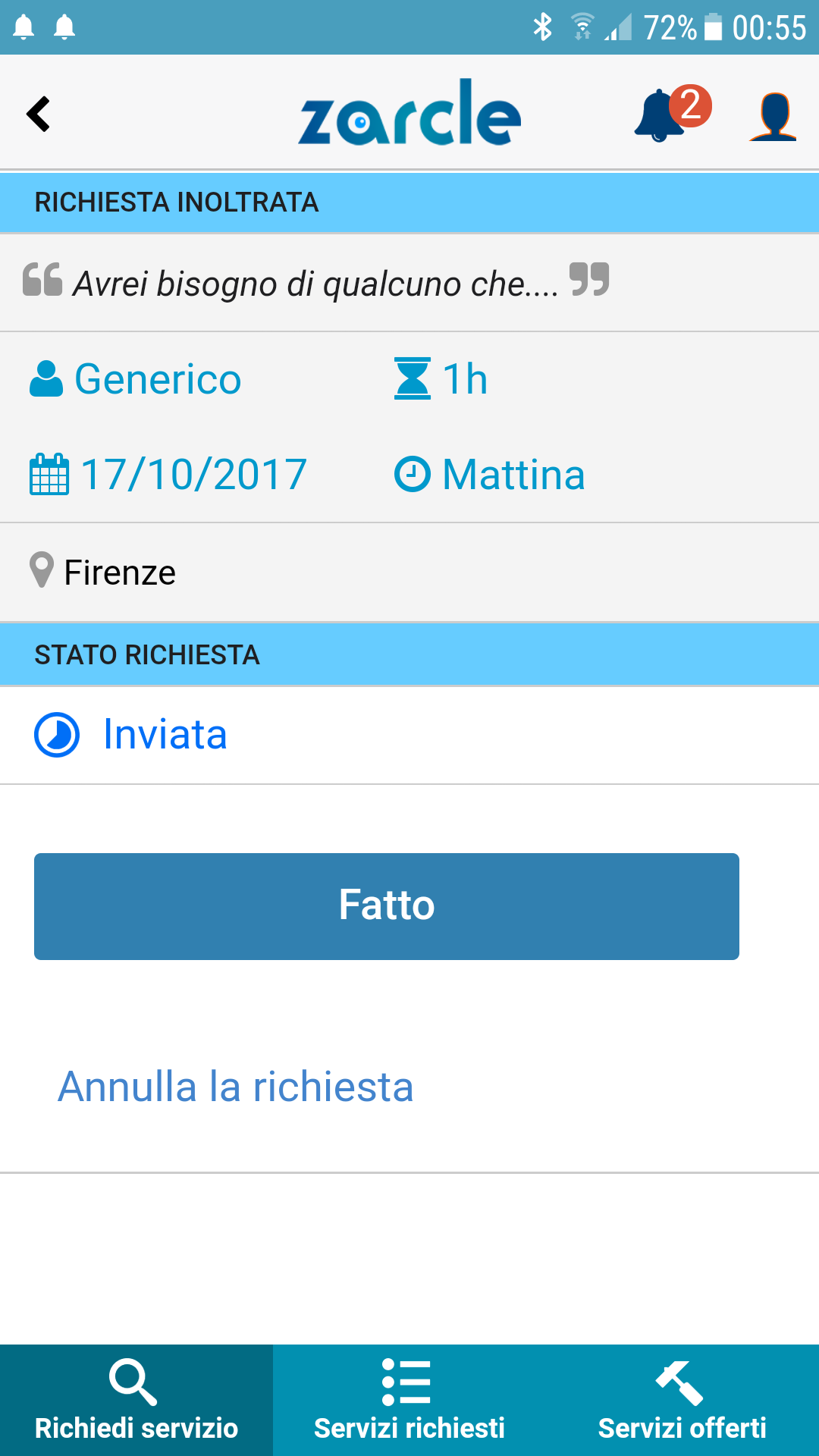
Task: Open the user profile icon
Action: (x=773, y=116)
